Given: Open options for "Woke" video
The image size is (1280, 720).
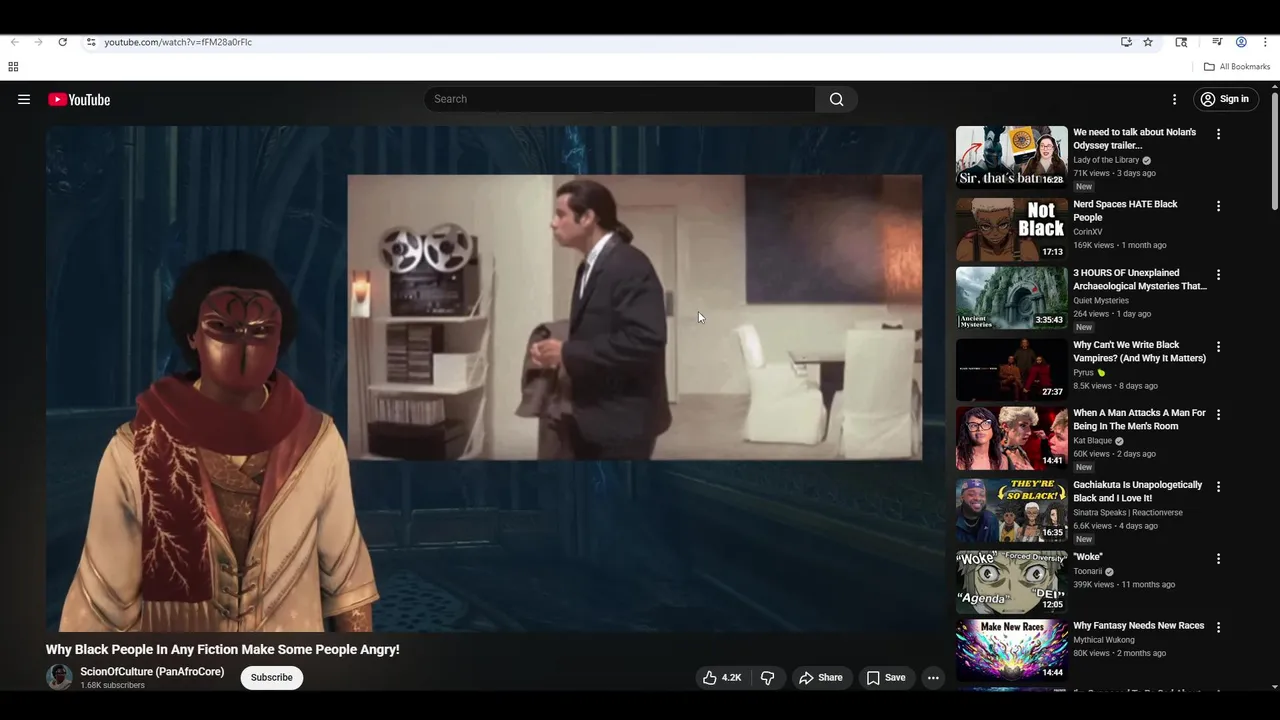Looking at the screenshot, I should click(1218, 558).
